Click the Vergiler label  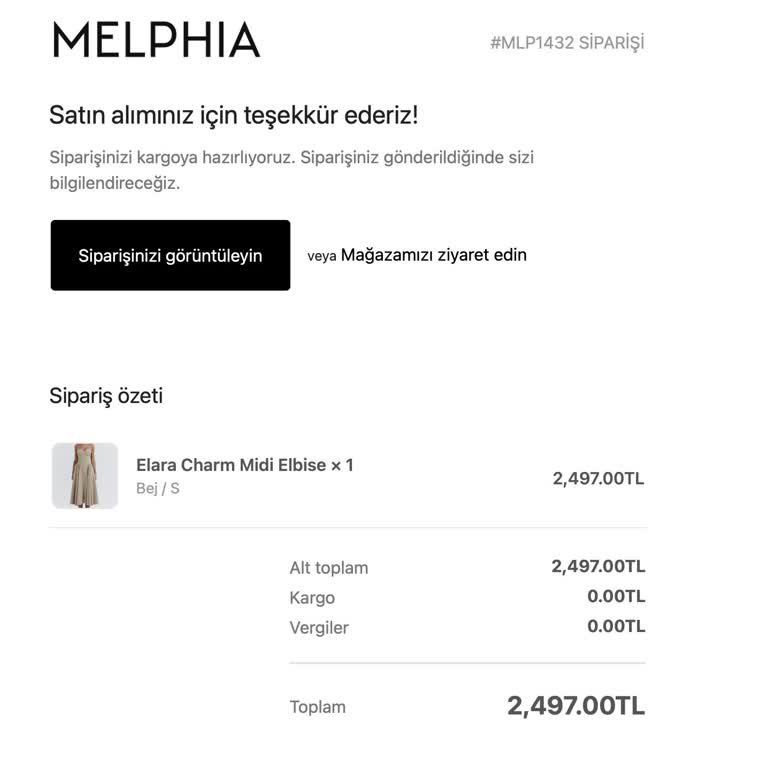coord(319,628)
